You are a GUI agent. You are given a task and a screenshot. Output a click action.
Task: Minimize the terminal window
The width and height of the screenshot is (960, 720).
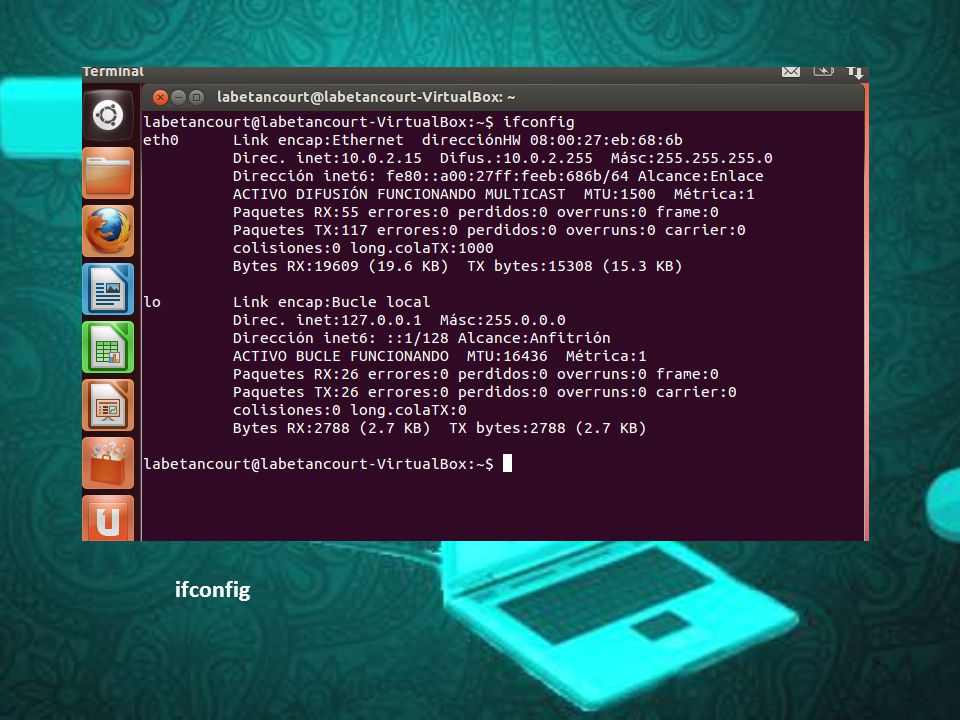tap(178, 97)
